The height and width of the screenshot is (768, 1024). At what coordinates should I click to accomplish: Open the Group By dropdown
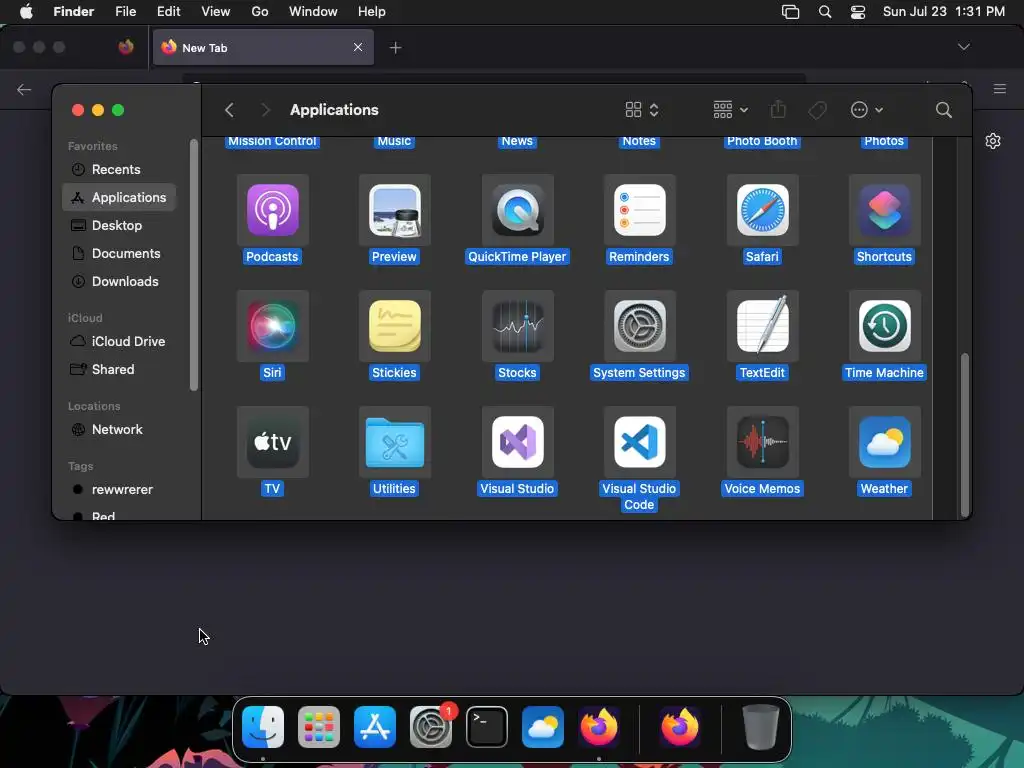730,110
